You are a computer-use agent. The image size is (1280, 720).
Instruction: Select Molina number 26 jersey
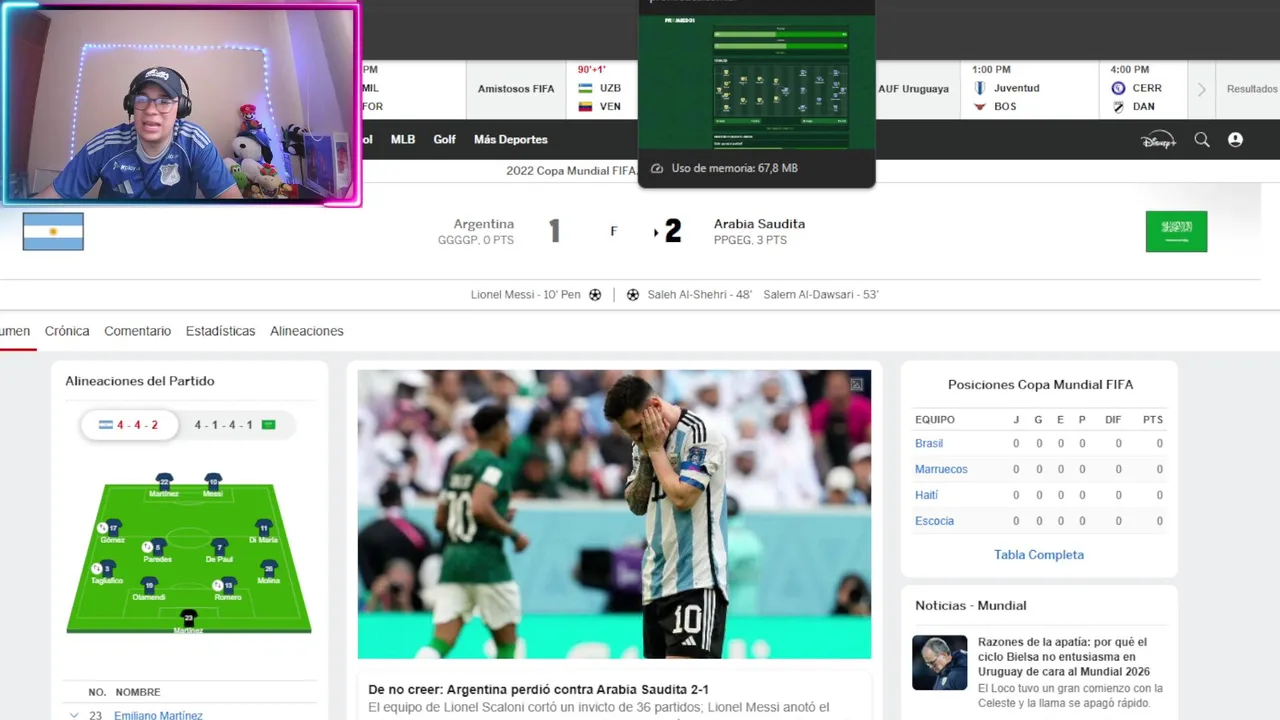(268, 568)
